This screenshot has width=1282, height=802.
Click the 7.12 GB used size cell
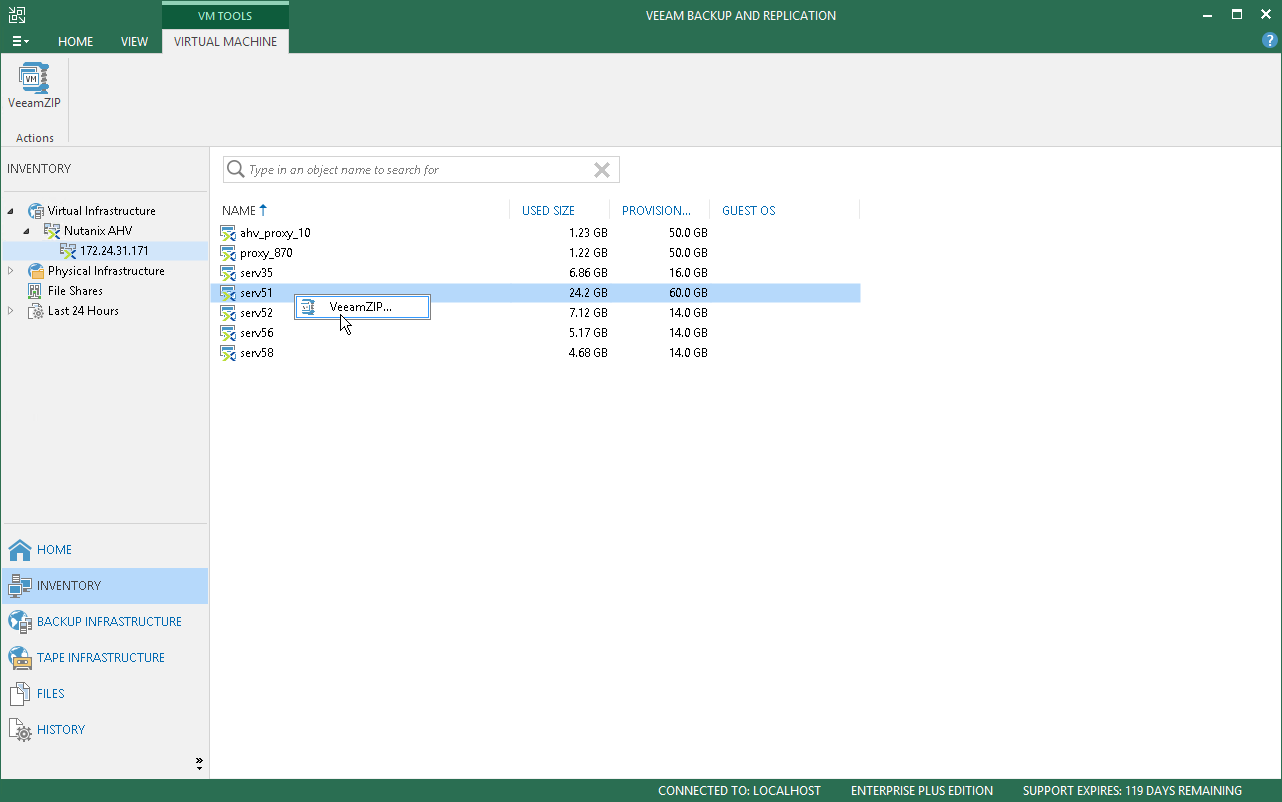pyautogui.click(x=586, y=313)
